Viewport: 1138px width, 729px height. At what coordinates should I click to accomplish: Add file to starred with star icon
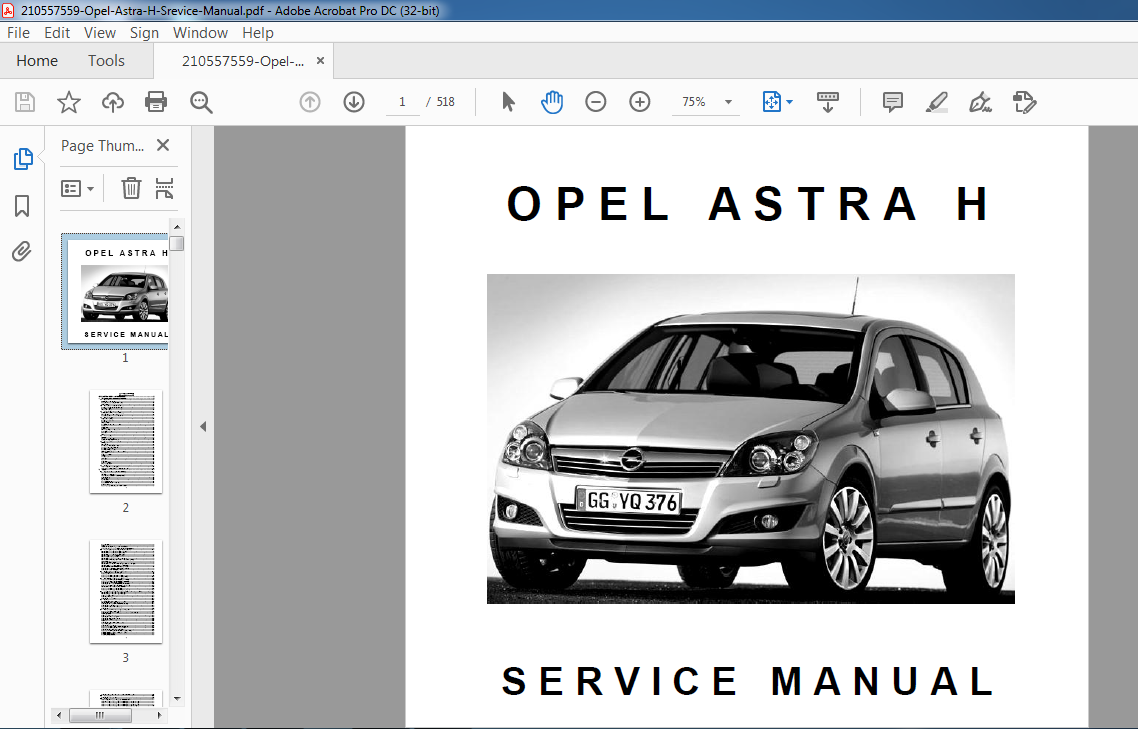point(69,102)
